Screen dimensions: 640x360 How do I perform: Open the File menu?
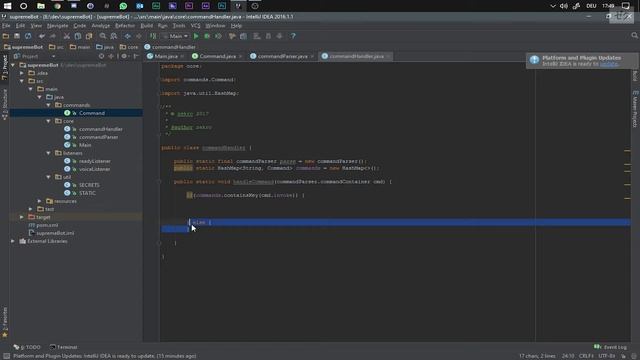click(6, 26)
